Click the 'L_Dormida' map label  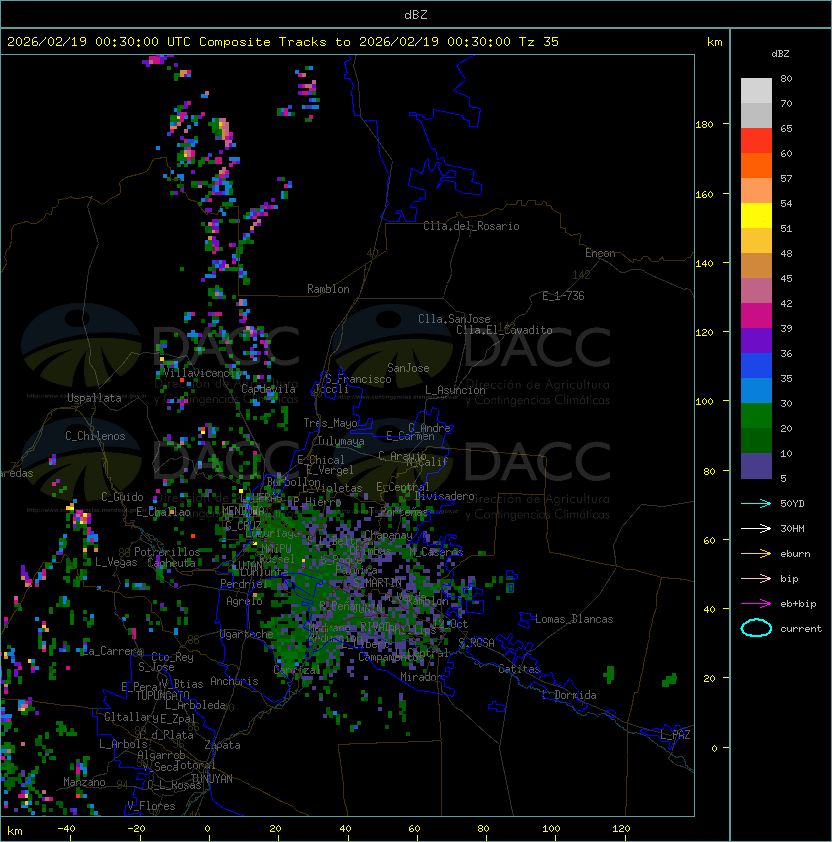click(569, 695)
